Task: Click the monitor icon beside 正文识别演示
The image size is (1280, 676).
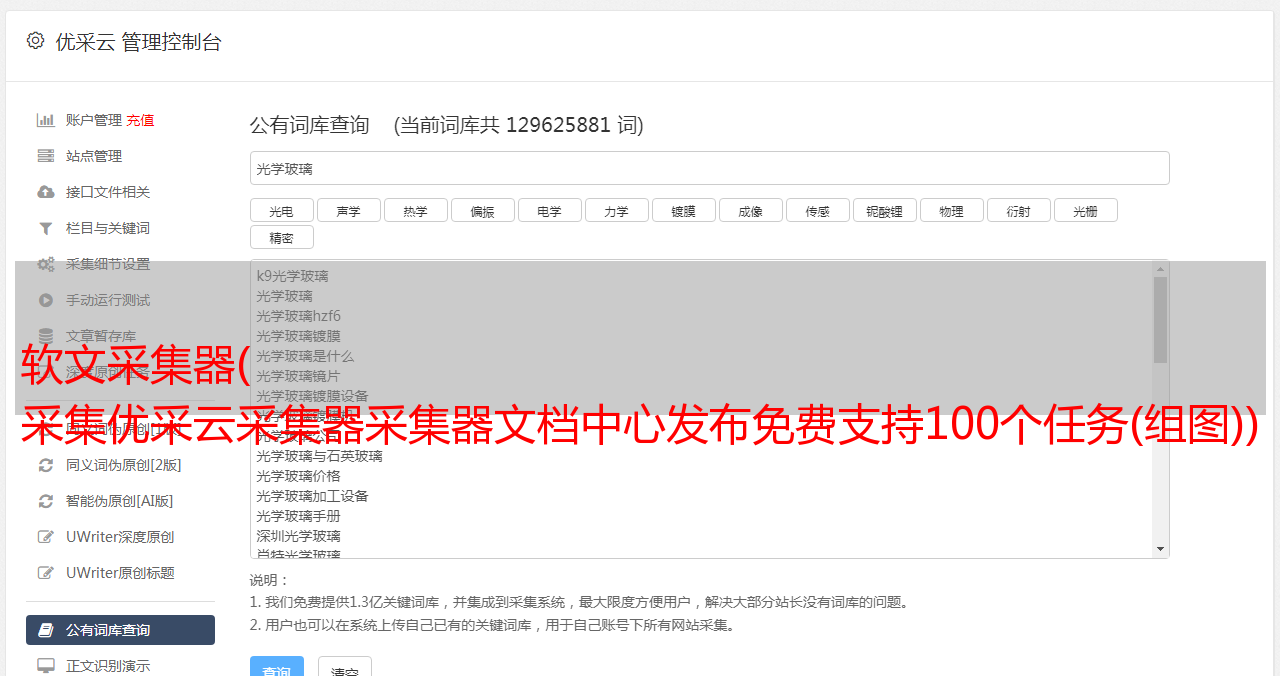Action: coord(46,666)
